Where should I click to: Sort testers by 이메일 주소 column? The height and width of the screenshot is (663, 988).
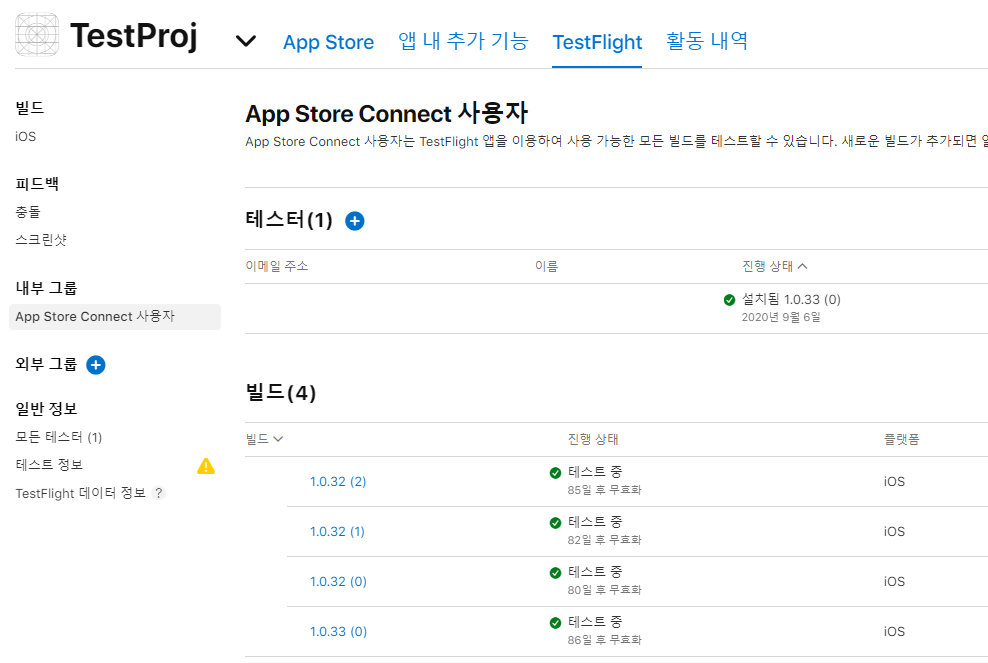coord(277,266)
